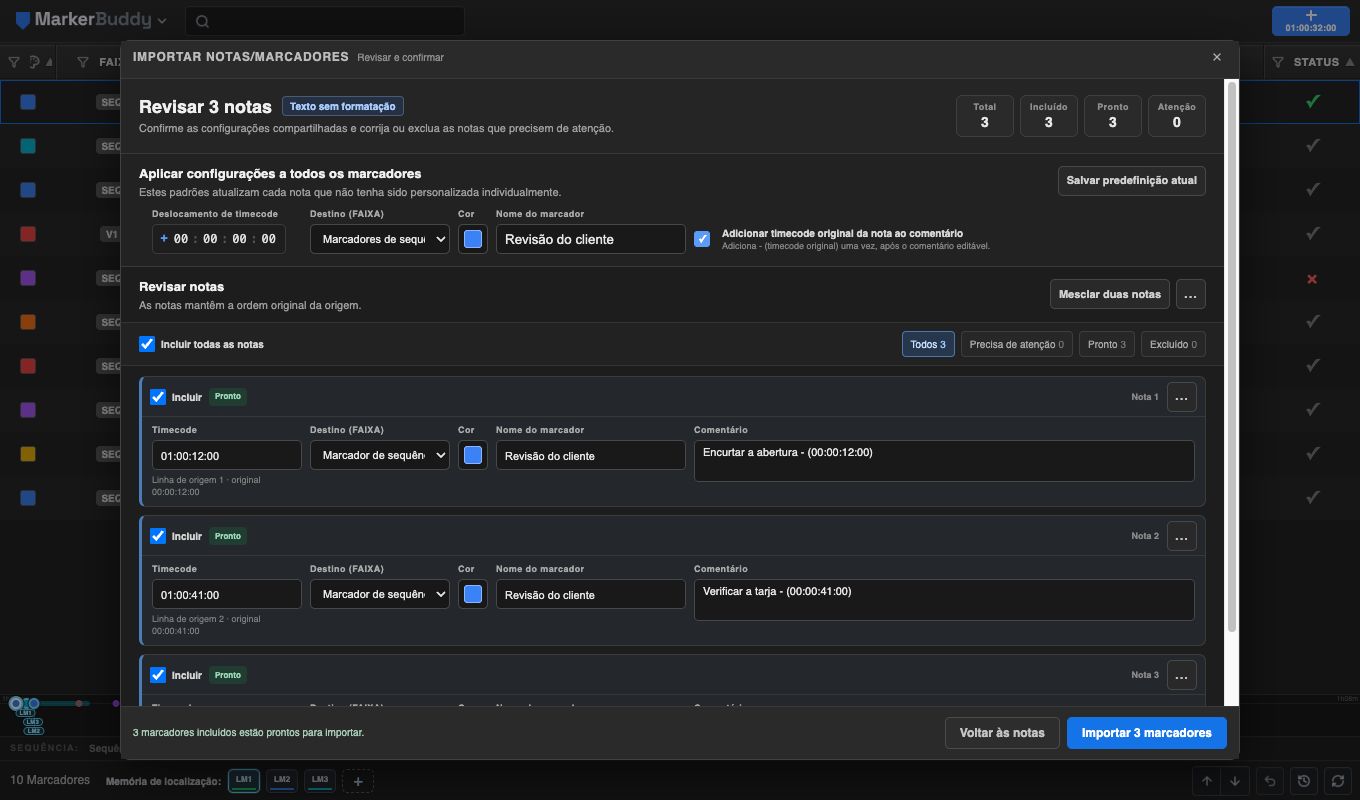Open the Nota 2 Cor color swatch

473,594
